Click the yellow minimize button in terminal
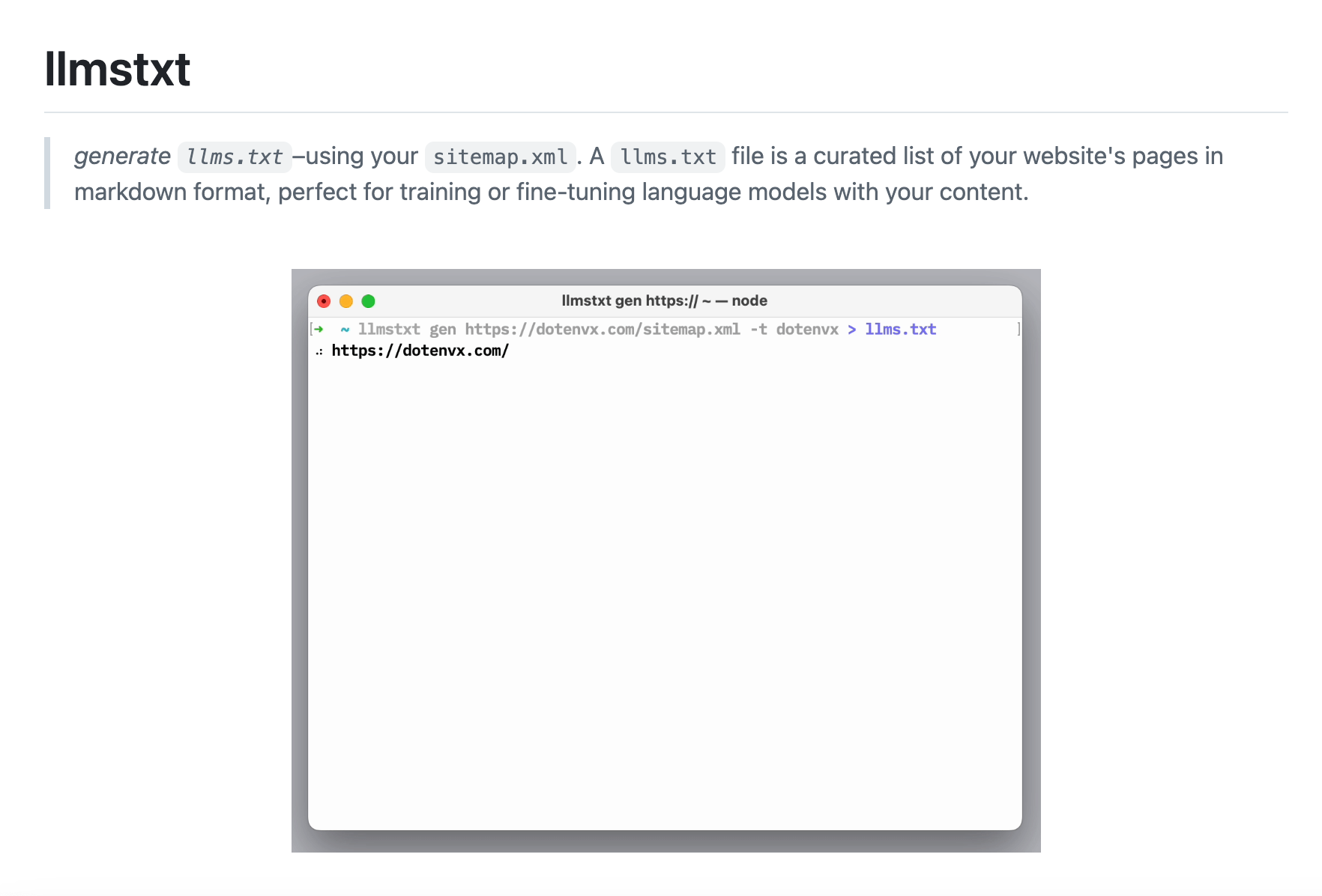The height and width of the screenshot is (896, 1322). point(346,301)
